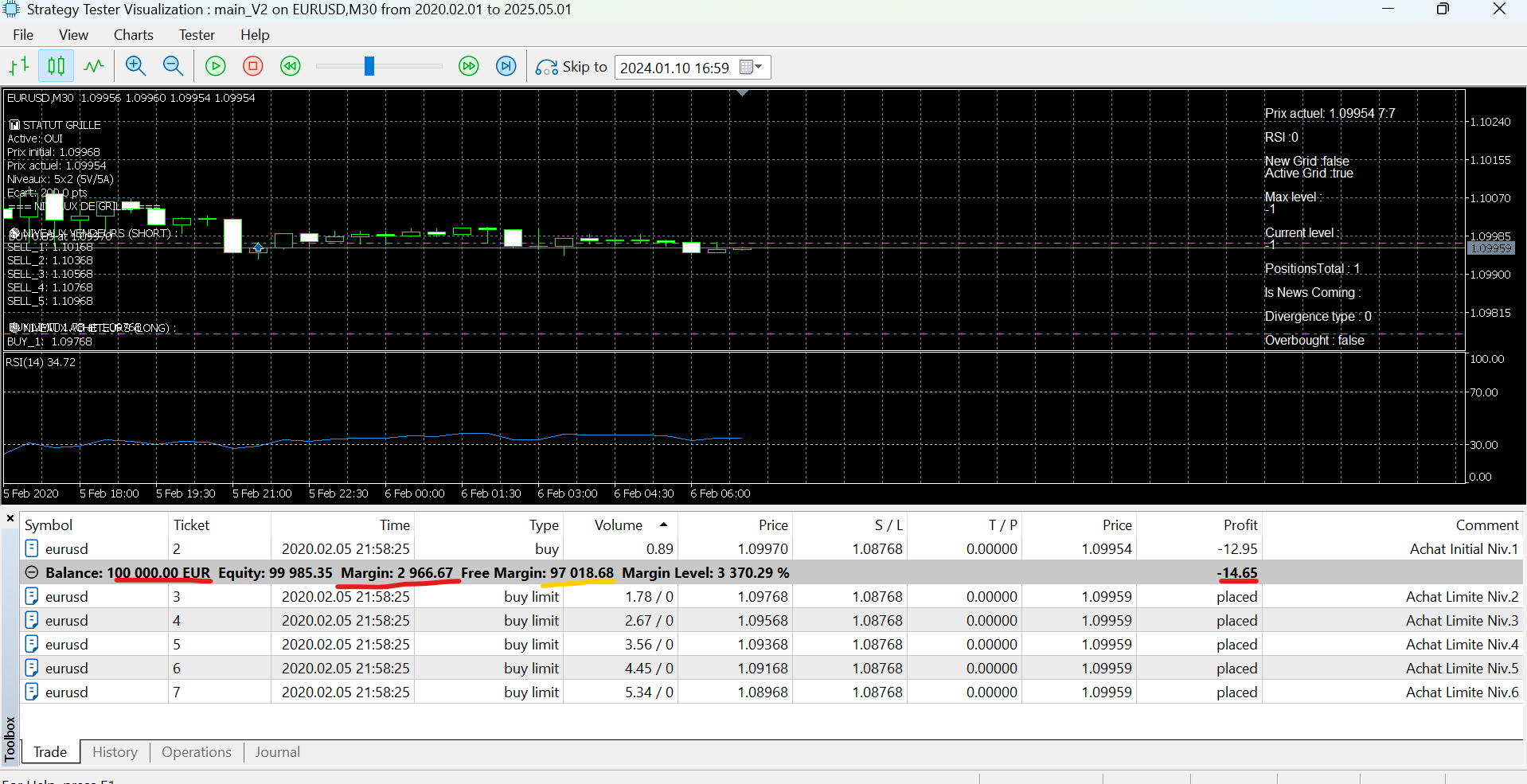Switch chart to line chart mode
The width and height of the screenshot is (1527, 784).
pos(94,66)
